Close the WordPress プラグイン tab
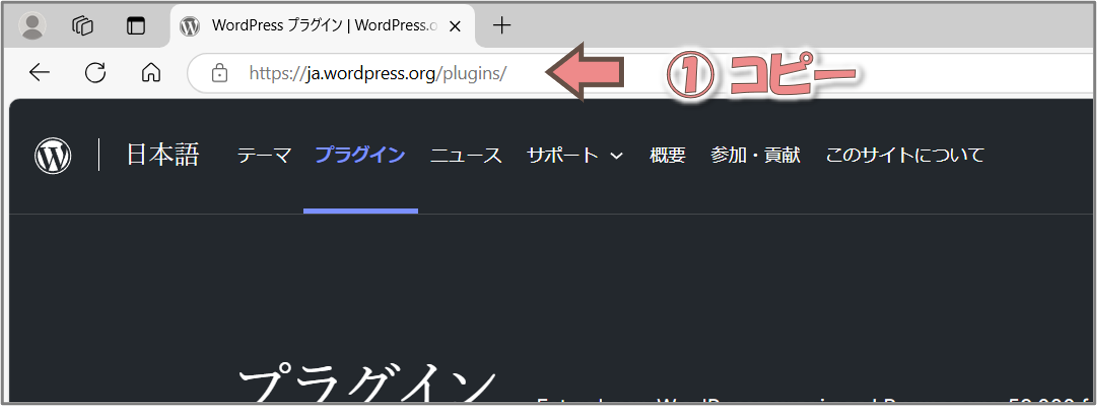The image size is (1097, 406). (454, 27)
